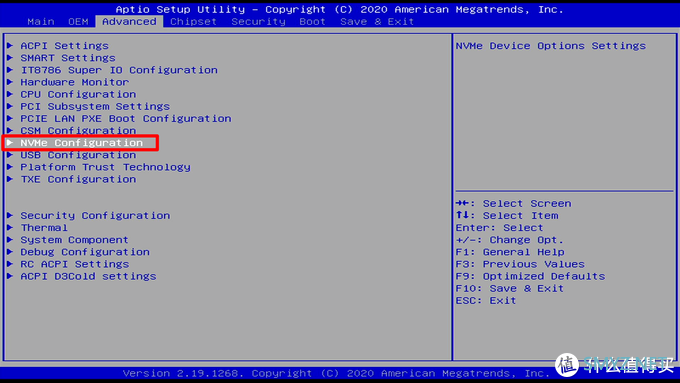Open USB Configuration entry
The width and height of the screenshot is (680, 383).
[78, 155]
